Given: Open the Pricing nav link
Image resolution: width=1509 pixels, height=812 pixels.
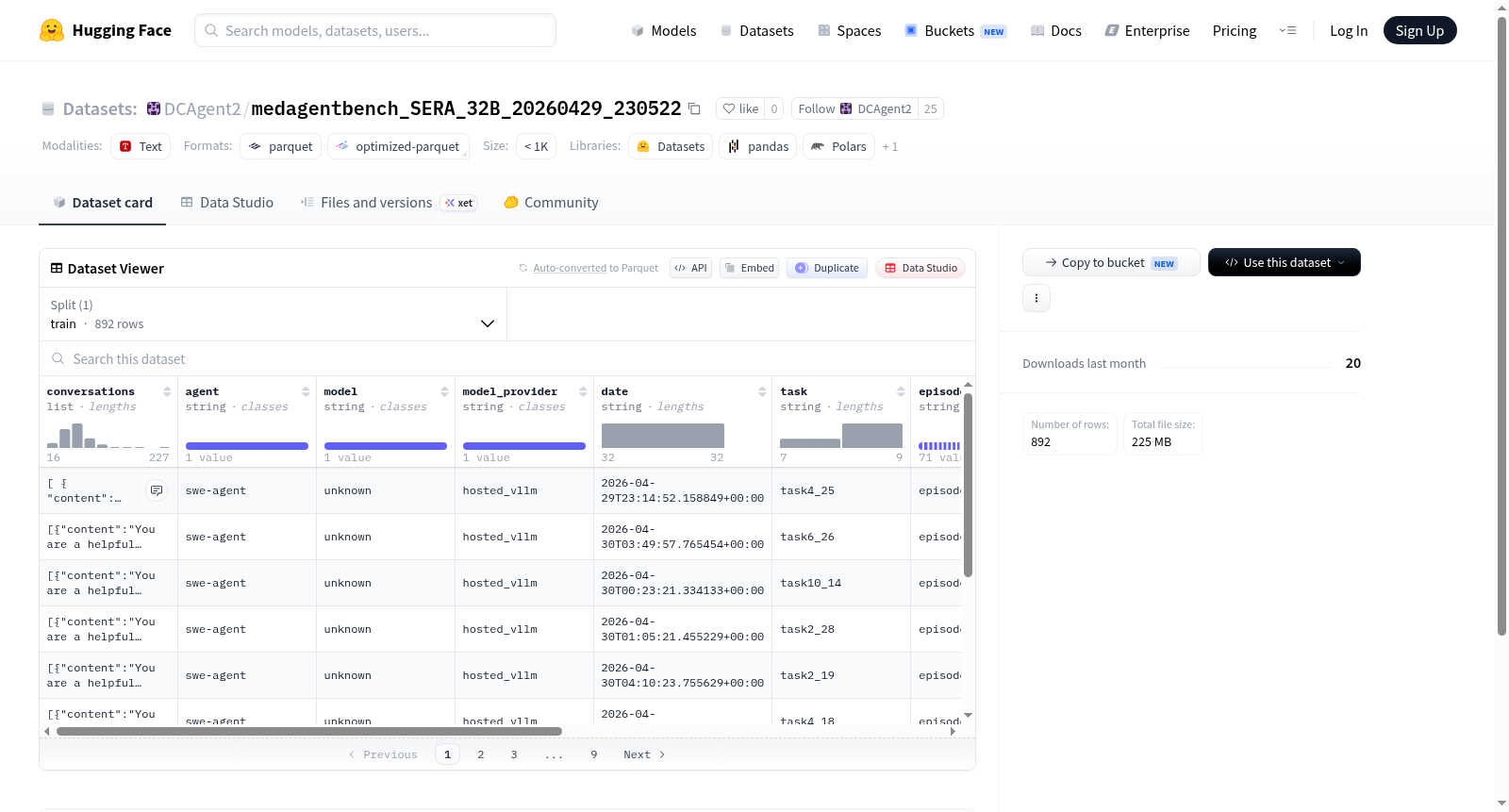Looking at the screenshot, I should 1235,30.
